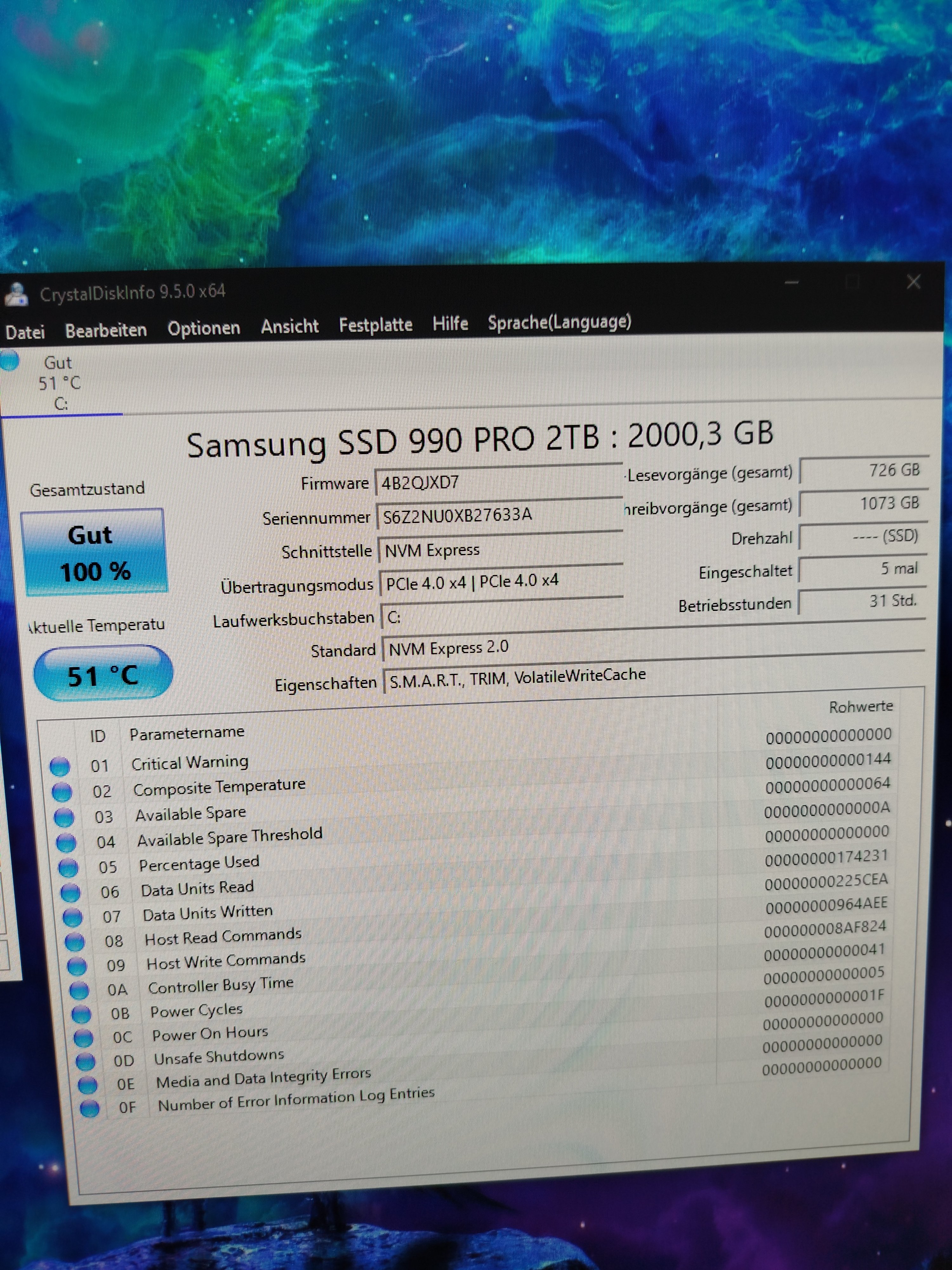Open the Sprache(Language) menu
952x1270 pixels.
pyautogui.click(x=559, y=322)
